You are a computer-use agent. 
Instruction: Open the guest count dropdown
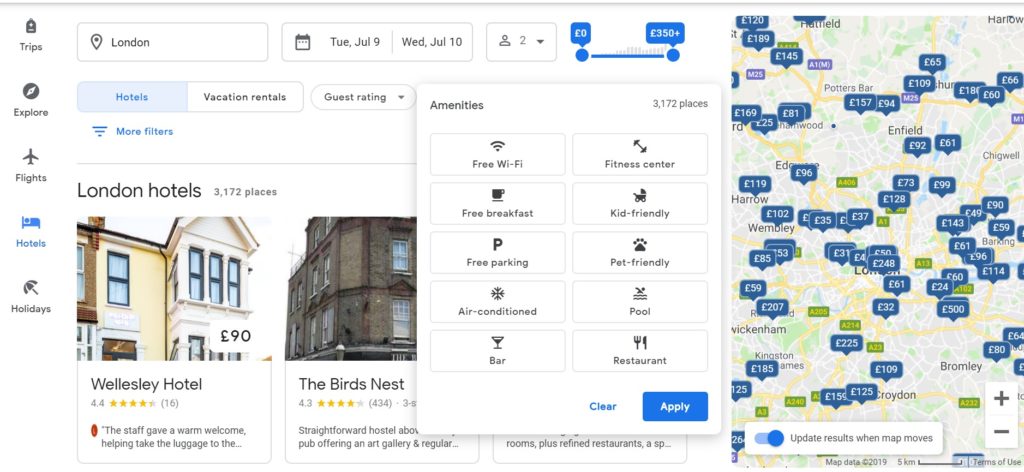click(x=522, y=42)
